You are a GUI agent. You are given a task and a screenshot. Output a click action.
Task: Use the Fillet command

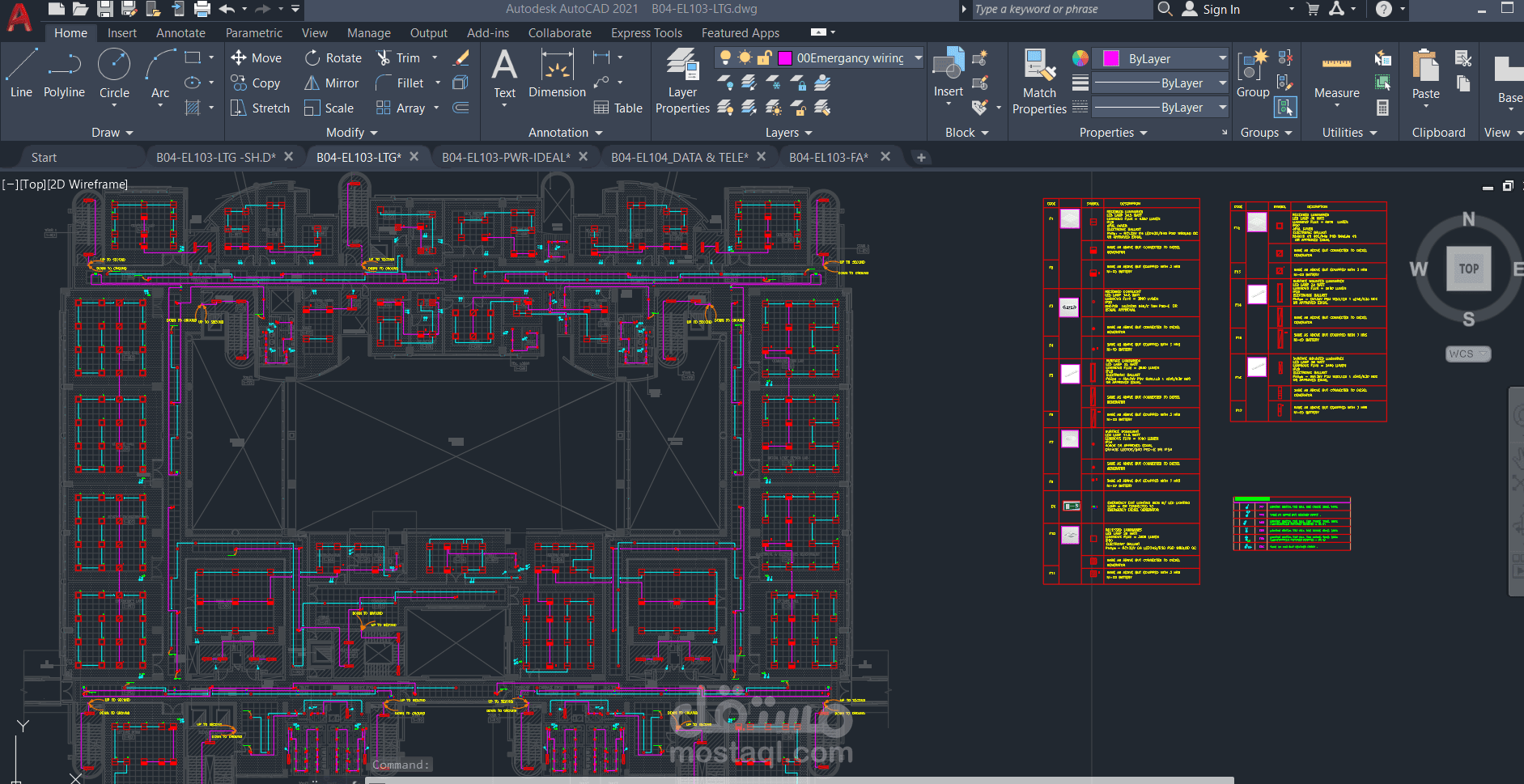400,83
